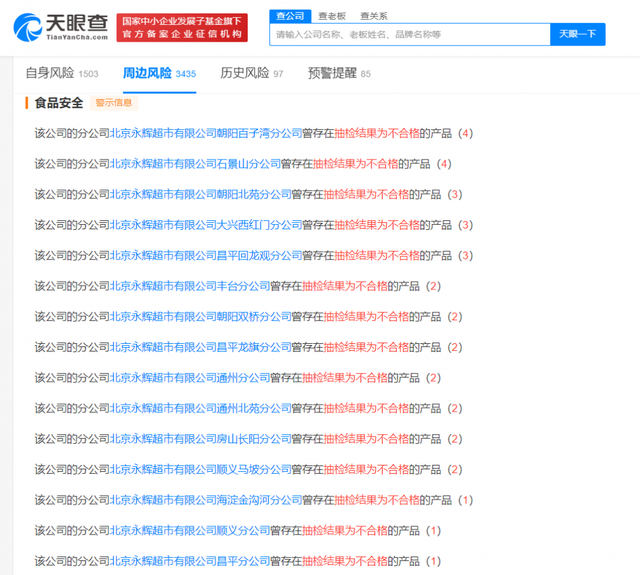Open 朝阳百子湾分公司 company link

pyautogui.click(x=206, y=133)
